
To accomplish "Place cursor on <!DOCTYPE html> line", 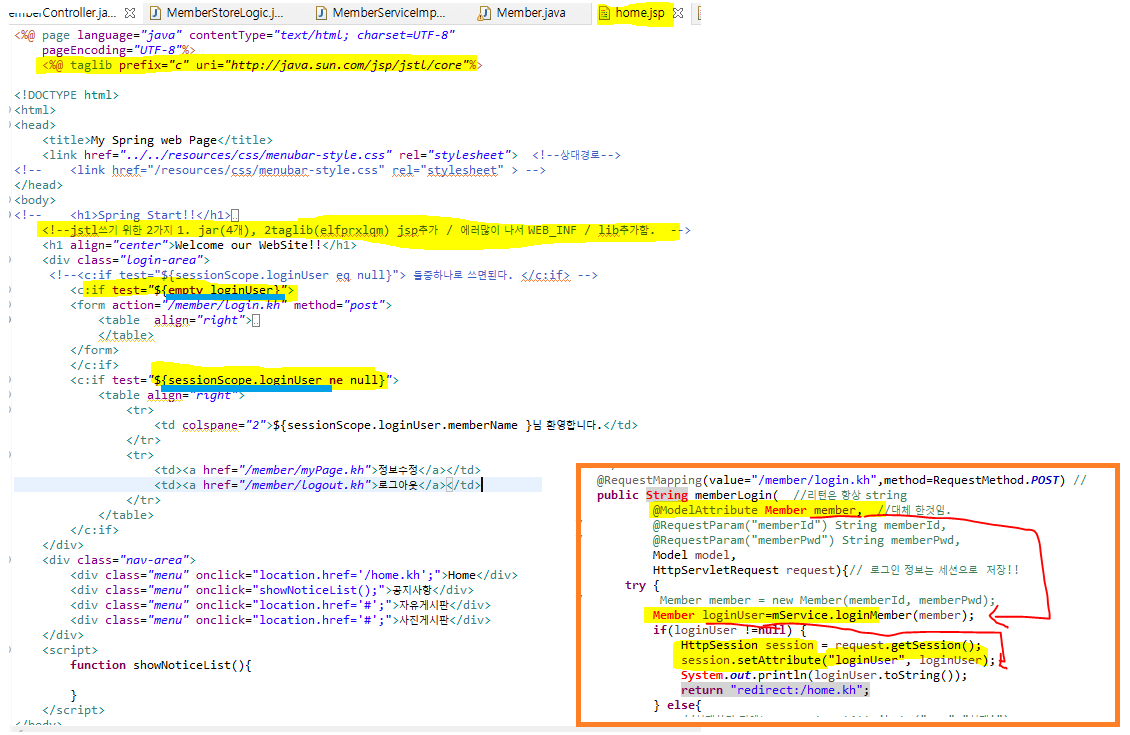I will point(66,95).
